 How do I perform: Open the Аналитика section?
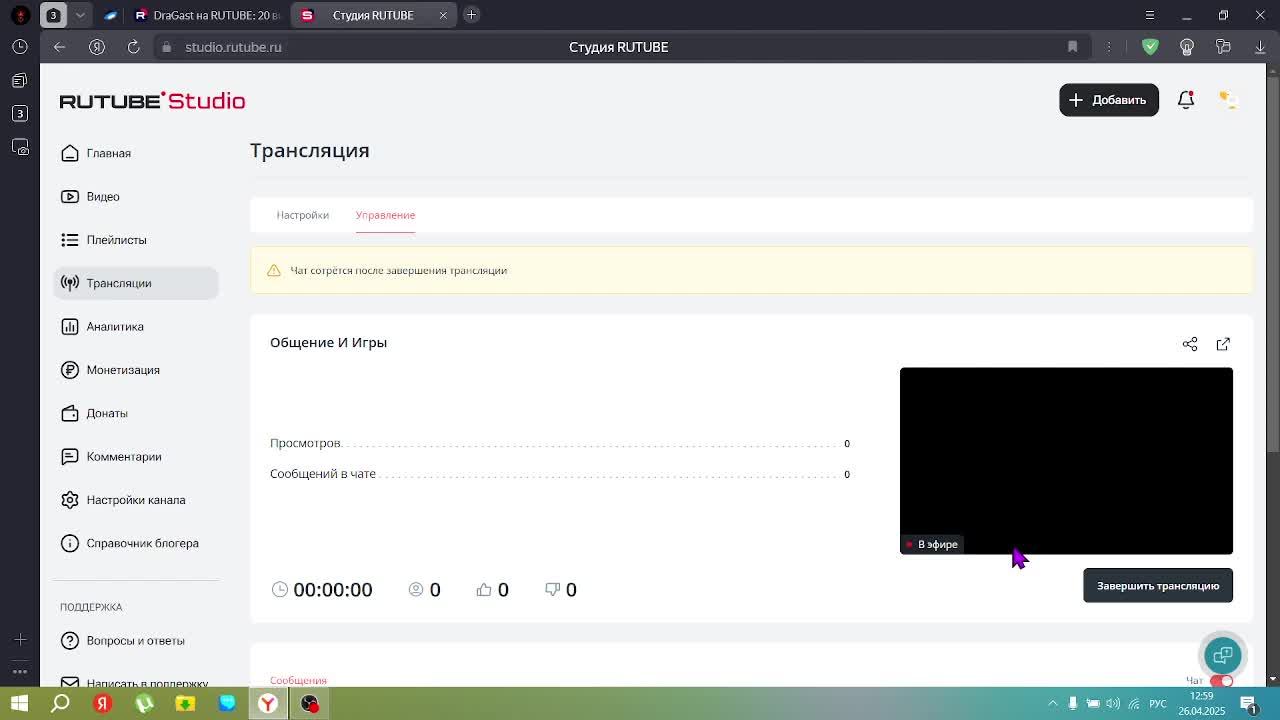(x=115, y=326)
